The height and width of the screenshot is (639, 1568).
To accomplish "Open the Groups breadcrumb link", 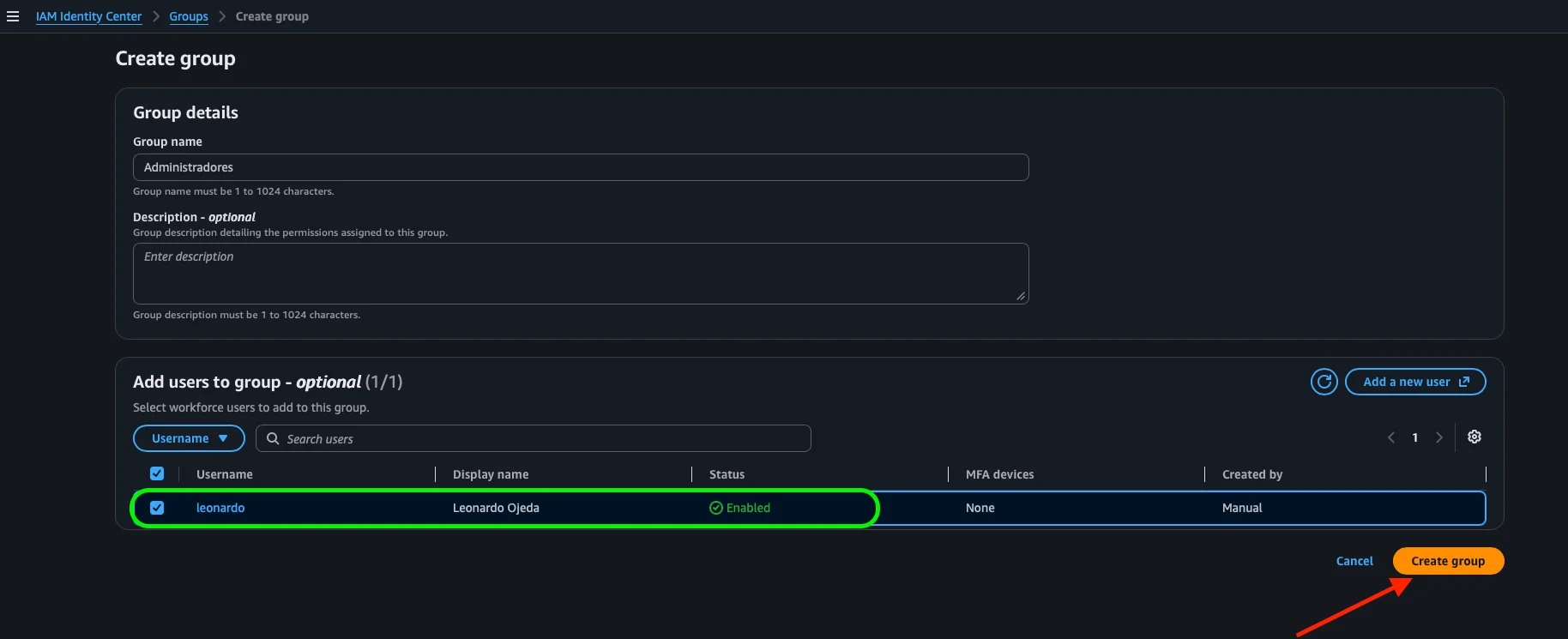I will pos(189,16).
